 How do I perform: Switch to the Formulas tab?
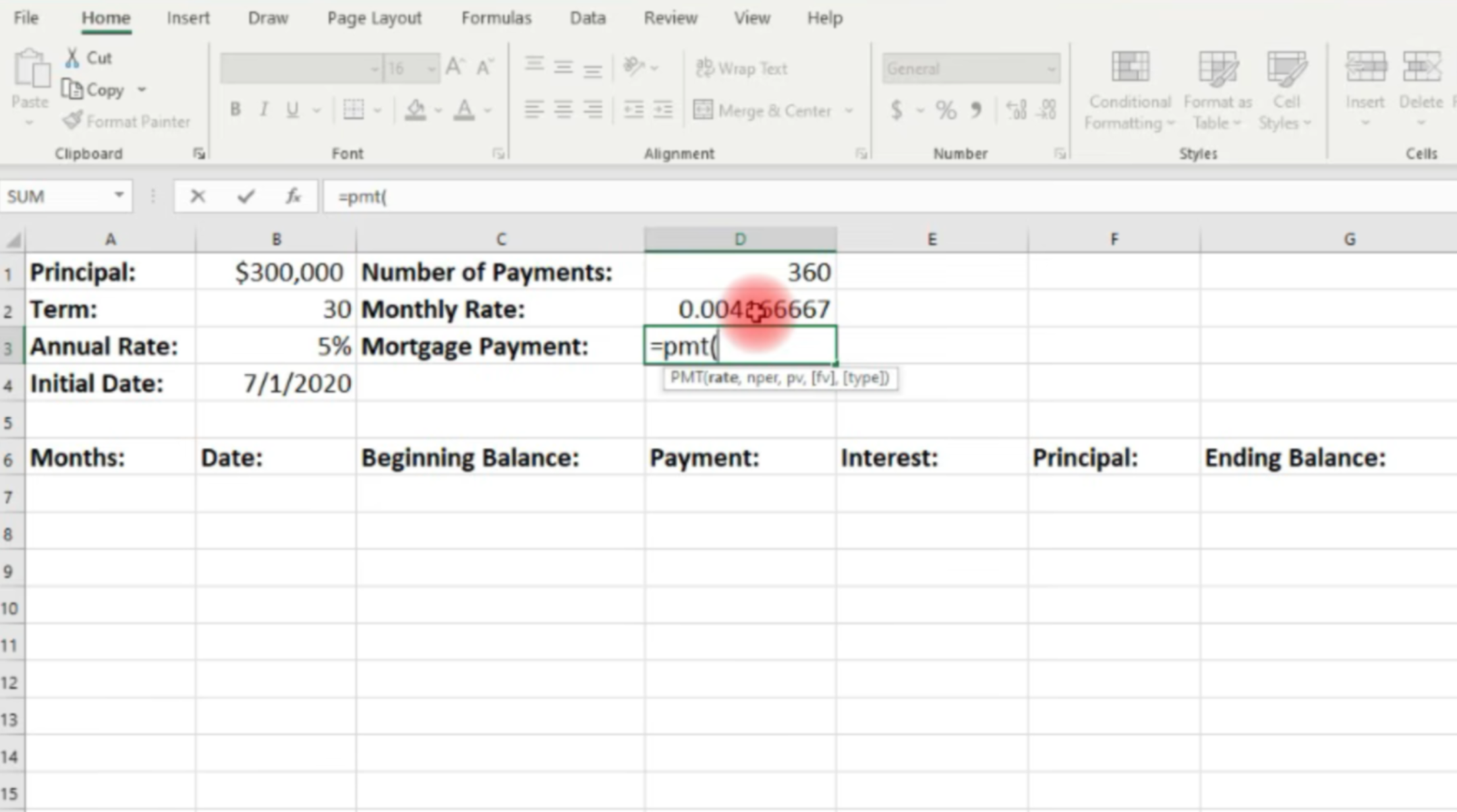click(496, 18)
